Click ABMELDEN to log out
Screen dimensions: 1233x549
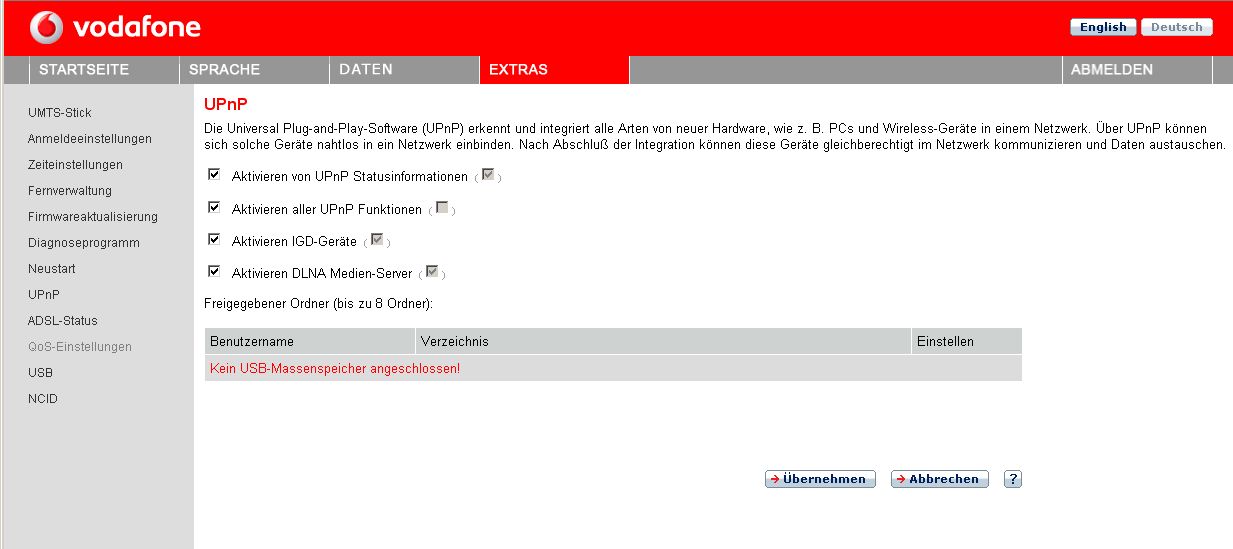pyautogui.click(x=1137, y=70)
